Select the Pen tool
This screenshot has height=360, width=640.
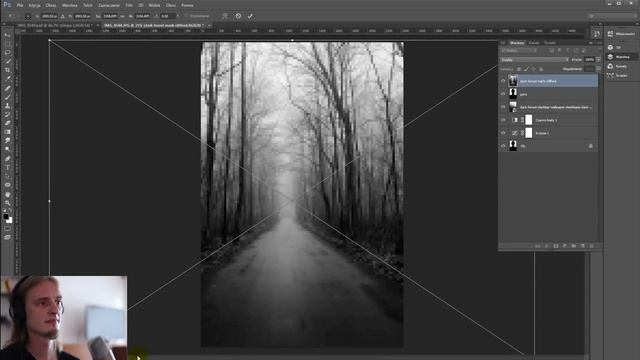point(7,158)
